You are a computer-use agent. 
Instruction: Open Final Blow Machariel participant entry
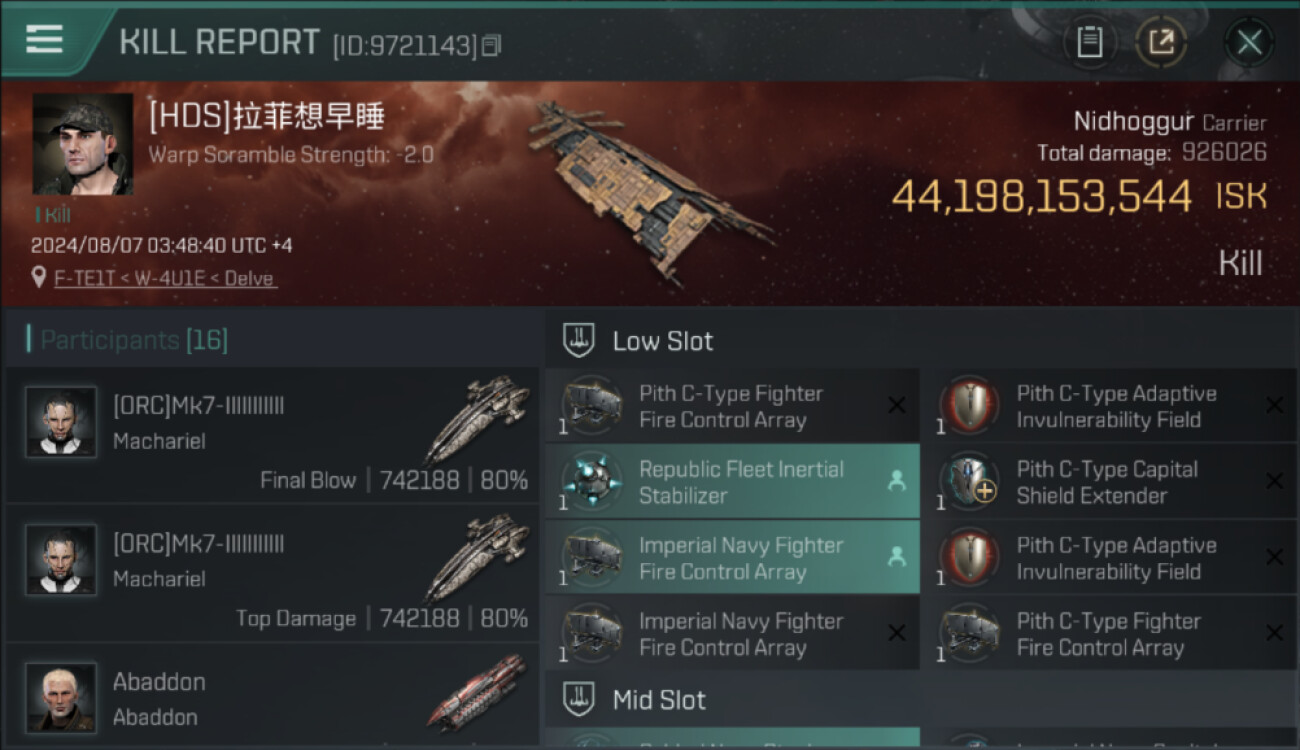pos(272,436)
